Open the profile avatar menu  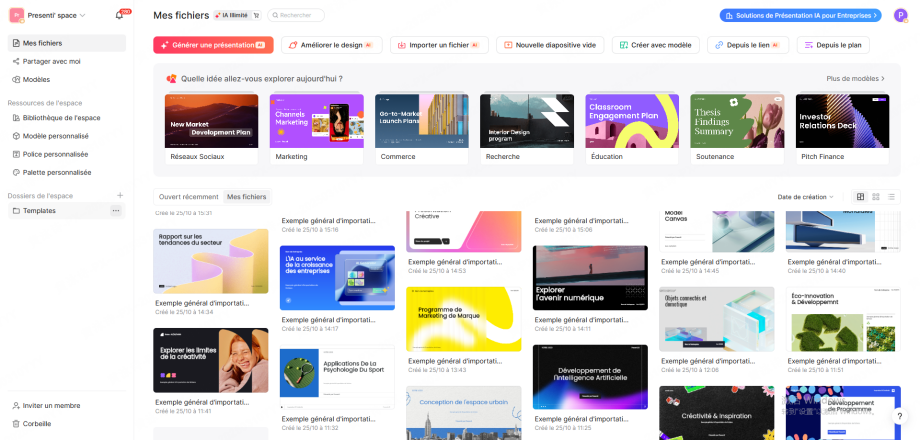tap(900, 15)
